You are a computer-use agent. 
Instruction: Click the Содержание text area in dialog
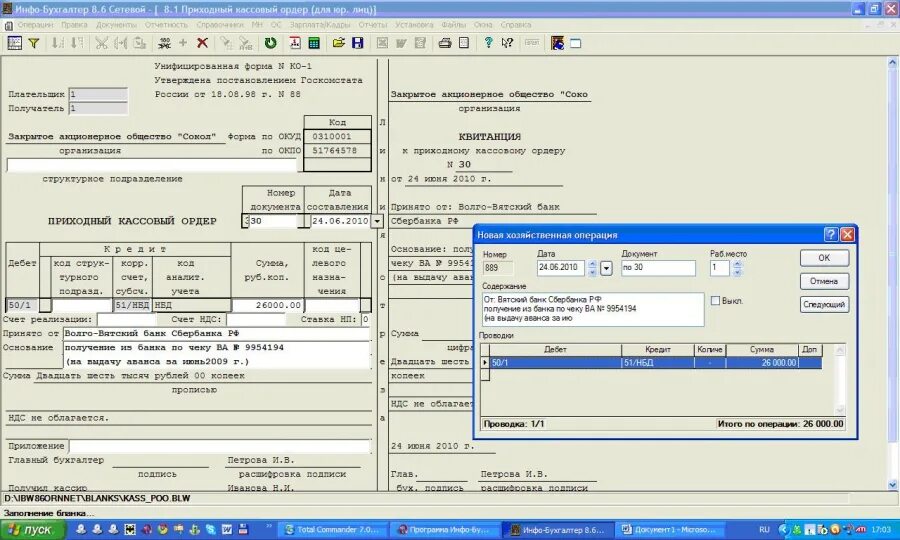[x=593, y=309]
